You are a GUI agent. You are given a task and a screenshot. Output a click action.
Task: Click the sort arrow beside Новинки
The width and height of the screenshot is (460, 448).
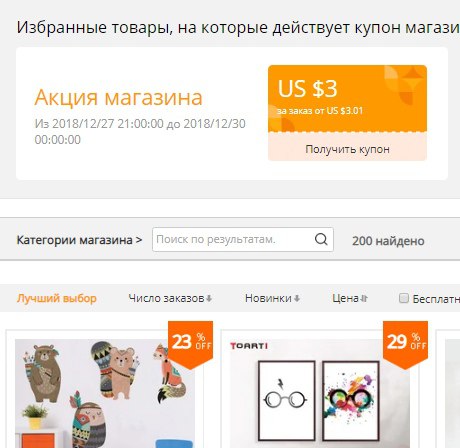coord(297,298)
